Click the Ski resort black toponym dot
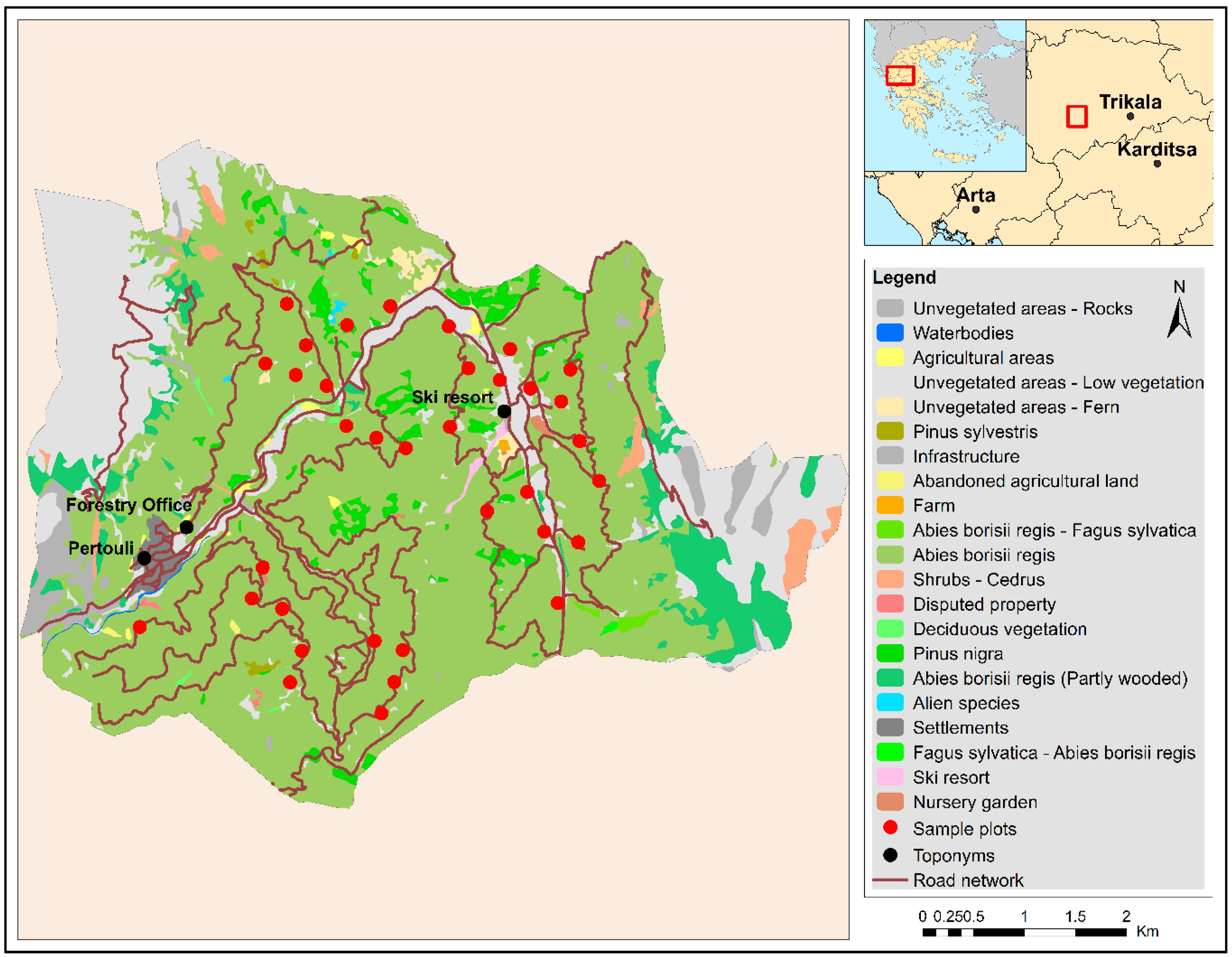This screenshot has height=957, width=1232. 504,411
